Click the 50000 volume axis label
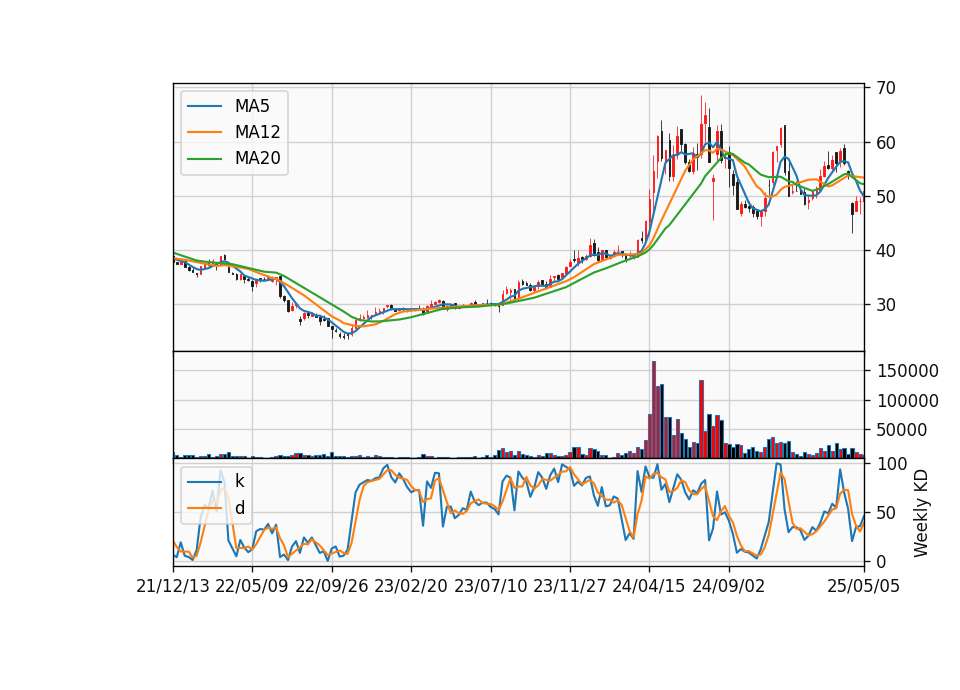 tap(902, 430)
